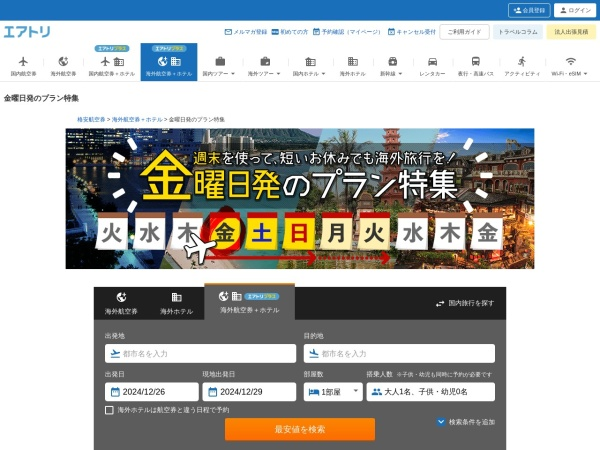Viewport: 600px width, 450px height.
Task: Click bed icon in 部屋数 field
Action: [x=314, y=392]
